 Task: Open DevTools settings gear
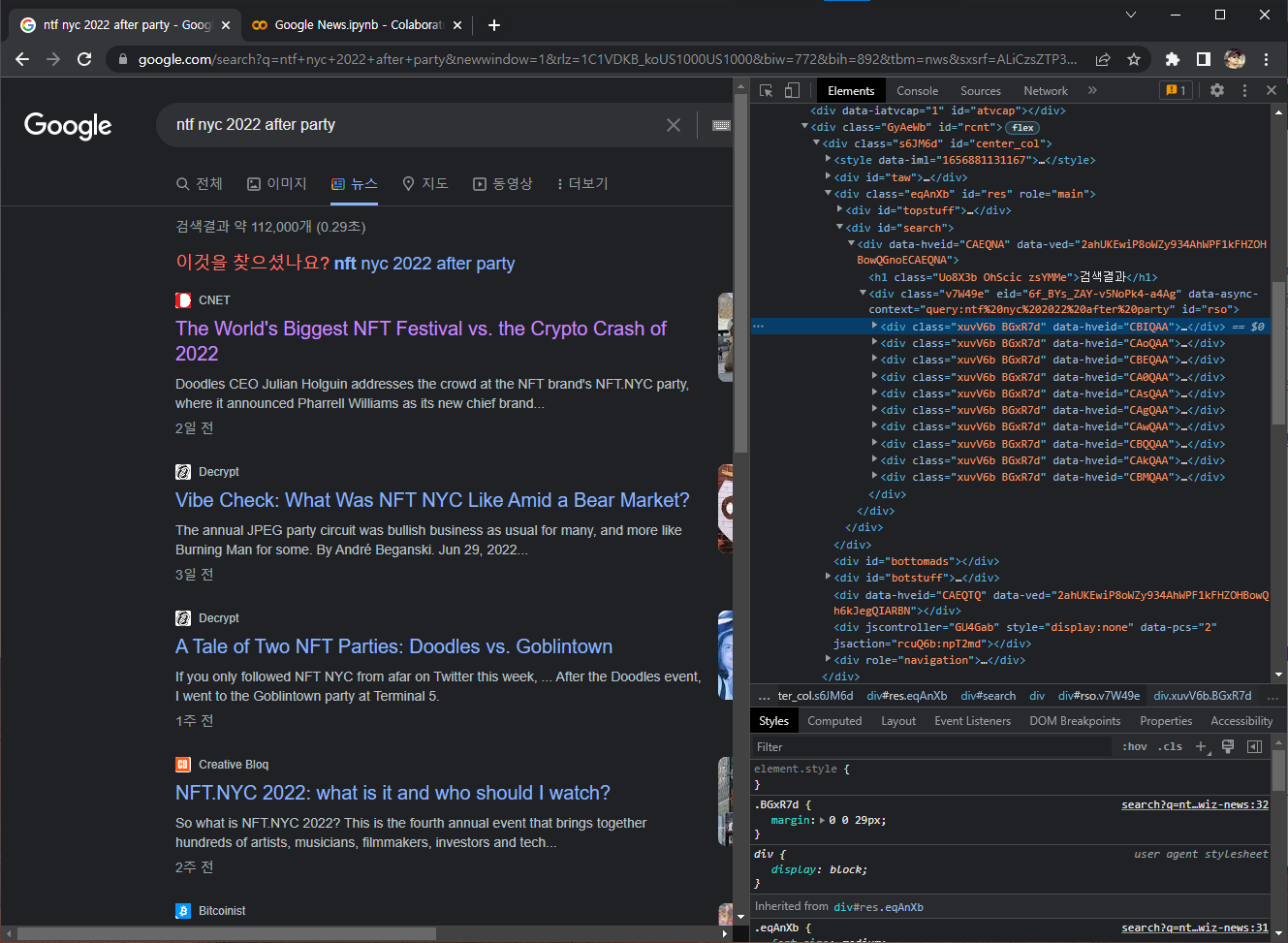pyautogui.click(x=1217, y=90)
